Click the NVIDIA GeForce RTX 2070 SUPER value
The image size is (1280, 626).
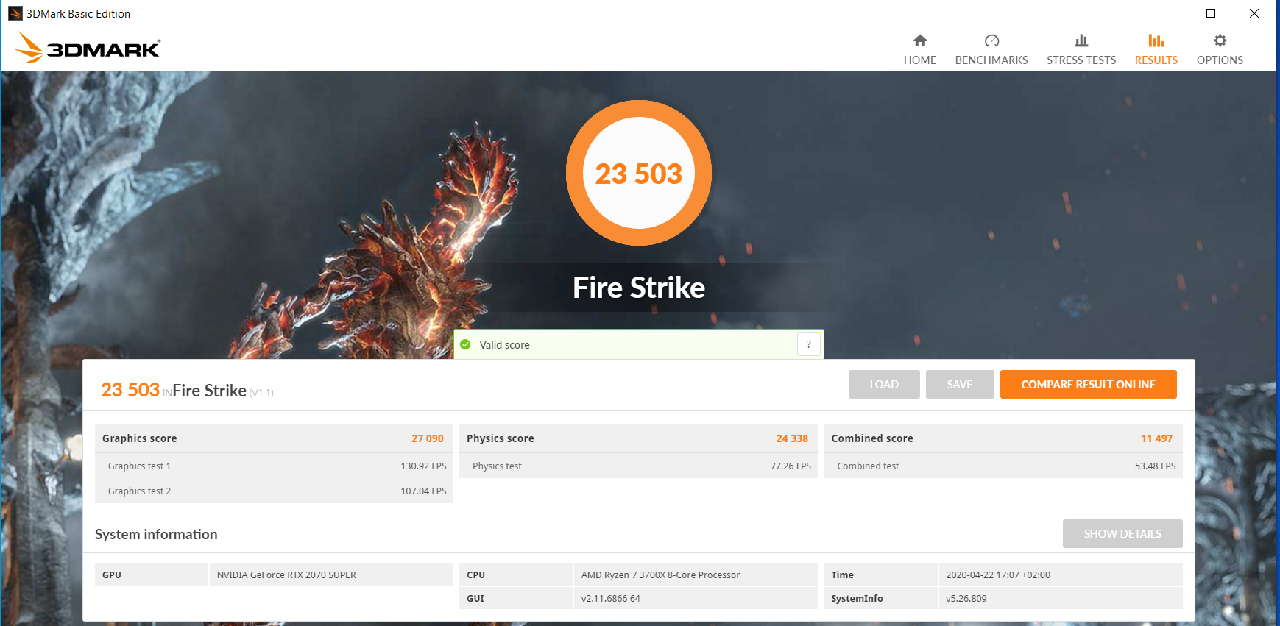click(x=287, y=575)
